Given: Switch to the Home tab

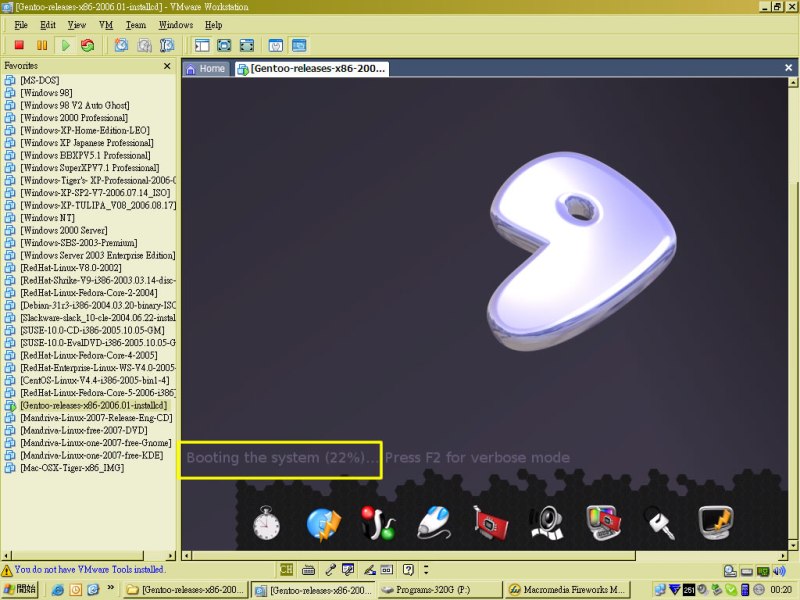Looking at the screenshot, I should pyautogui.click(x=206, y=68).
